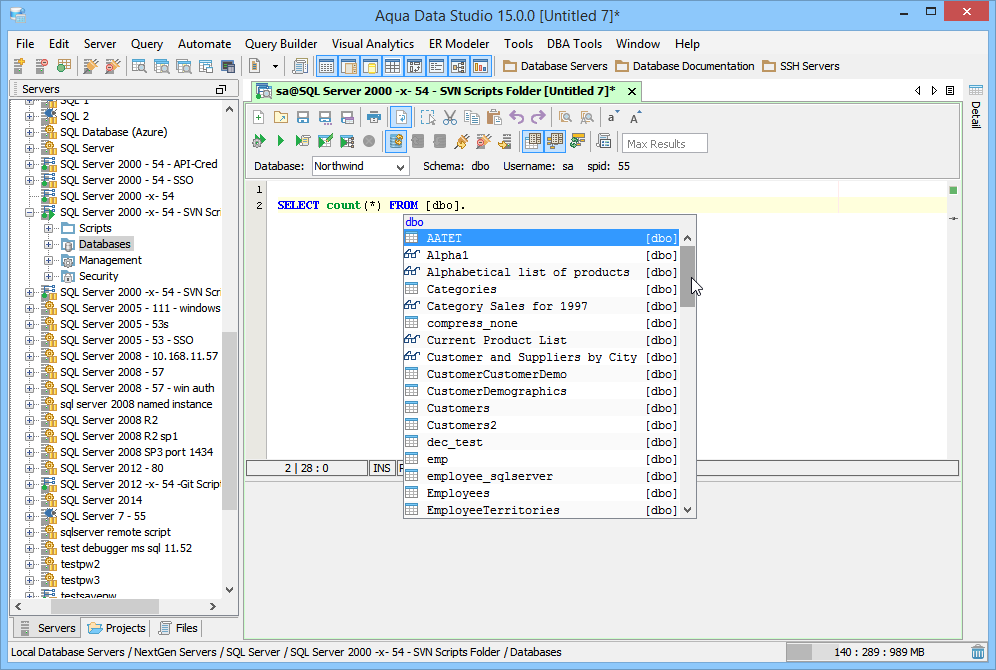Screen dimensions: 996x670
Task: Open the Query Builder menu
Action: point(281,44)
